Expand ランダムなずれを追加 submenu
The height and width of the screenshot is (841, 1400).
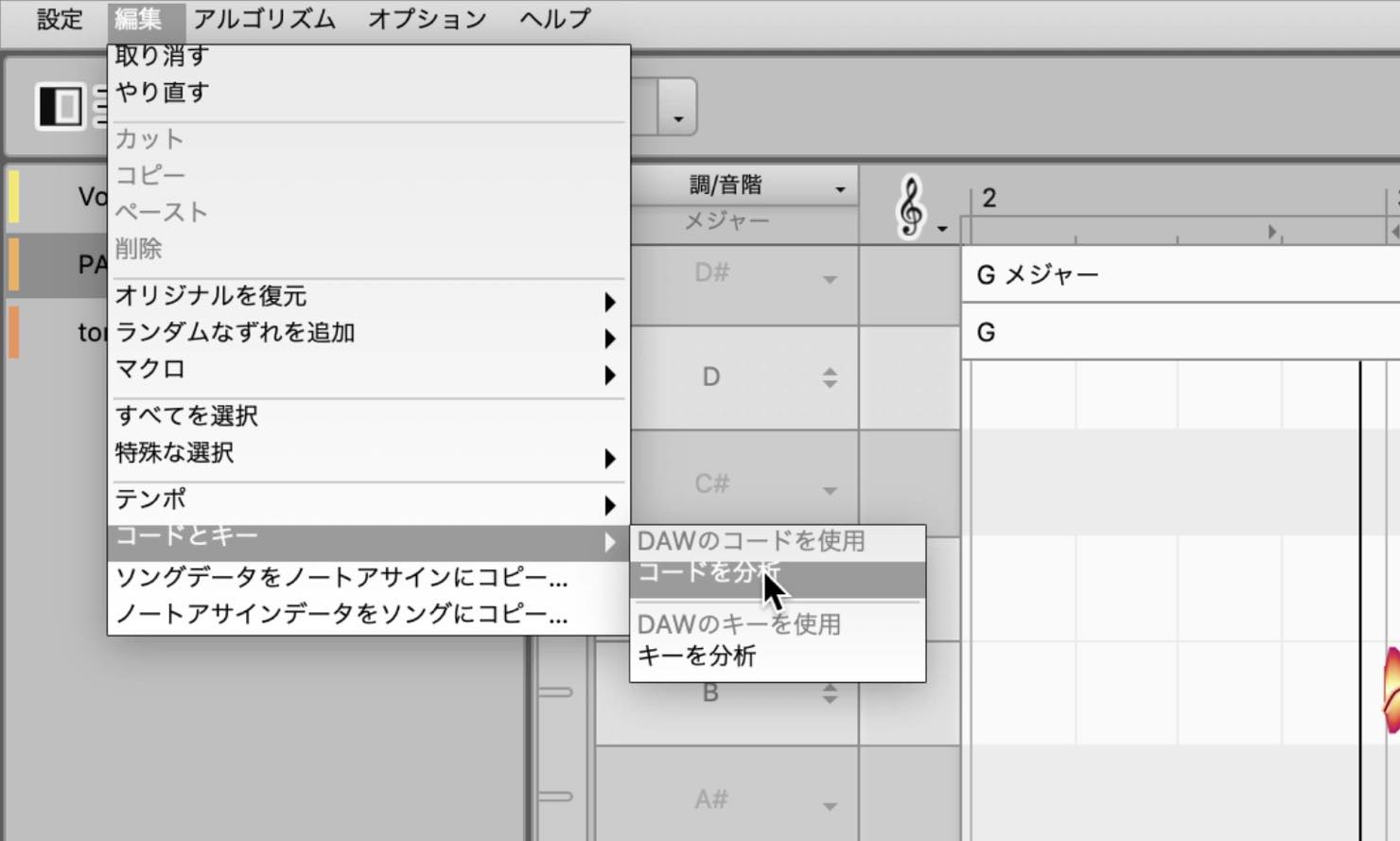pos(369,333)
